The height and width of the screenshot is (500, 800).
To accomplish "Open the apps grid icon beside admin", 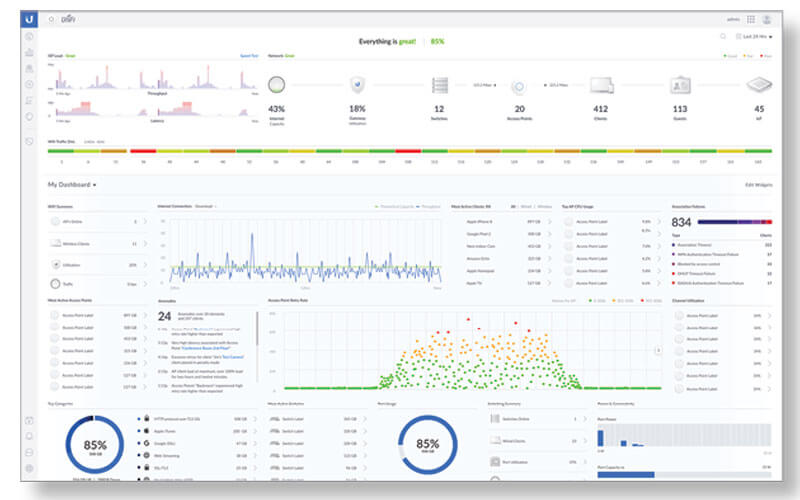I will click(747, 19).
